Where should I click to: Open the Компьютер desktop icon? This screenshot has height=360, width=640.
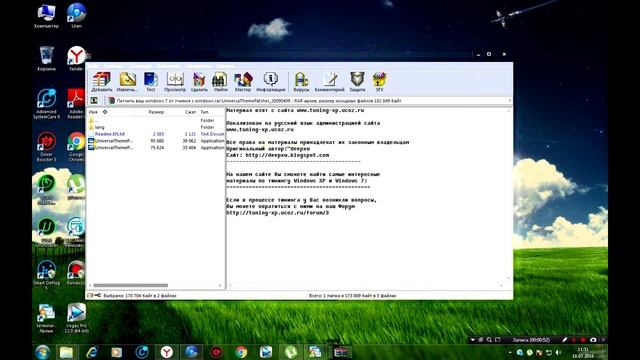pyautogui.click(x=46, y=16)
